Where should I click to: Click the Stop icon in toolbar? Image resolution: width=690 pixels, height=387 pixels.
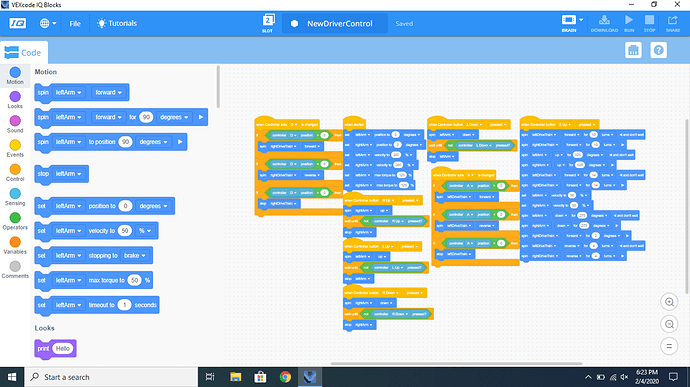click(x=649, y=20)
